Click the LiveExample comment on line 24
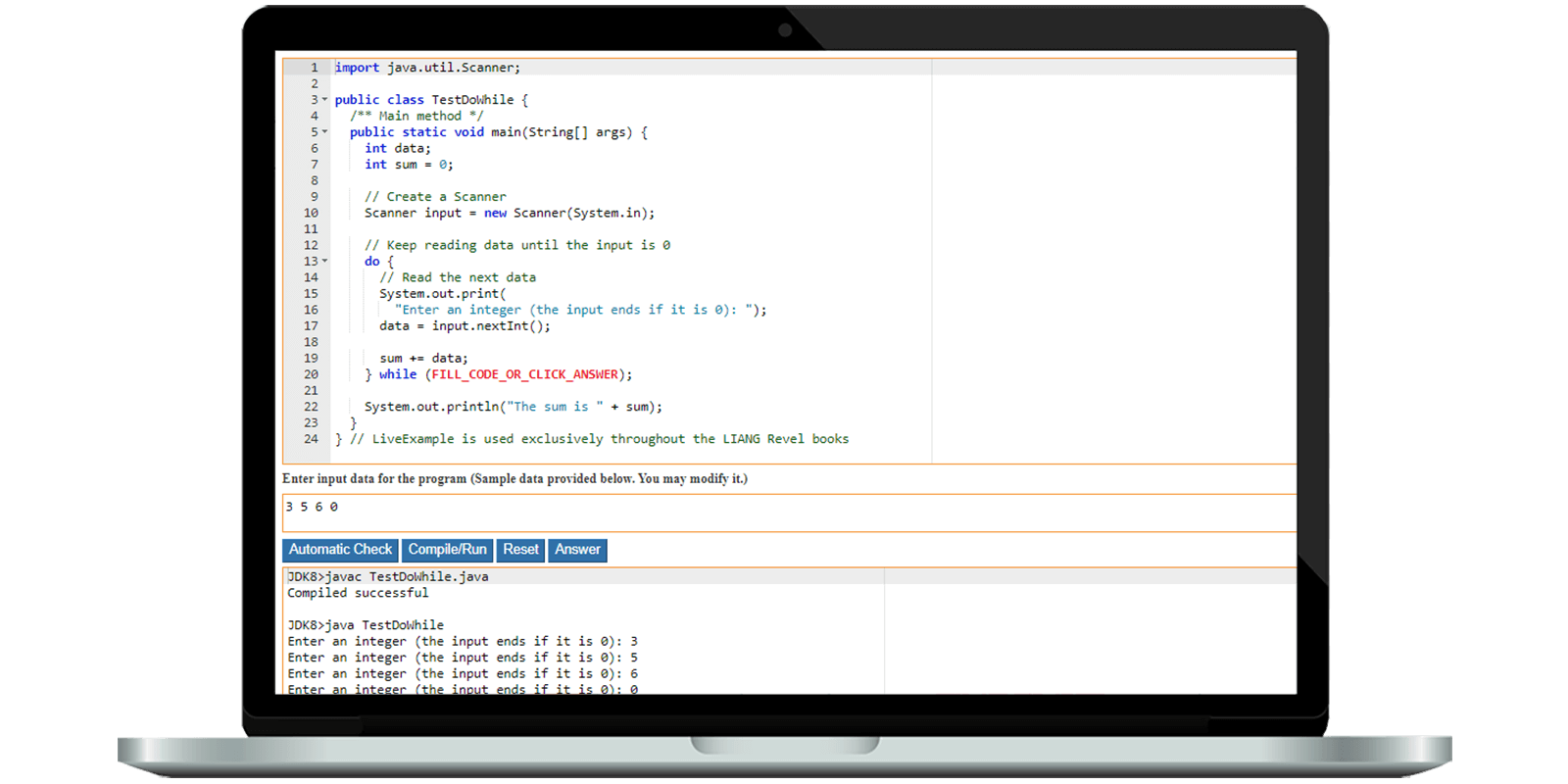This screenshot has height=784, width=1568. [598, 439]
